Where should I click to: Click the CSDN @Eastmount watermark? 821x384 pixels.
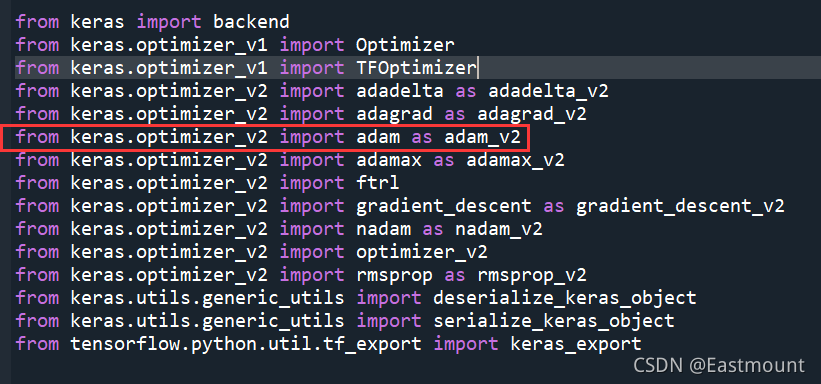click(718, 365)
